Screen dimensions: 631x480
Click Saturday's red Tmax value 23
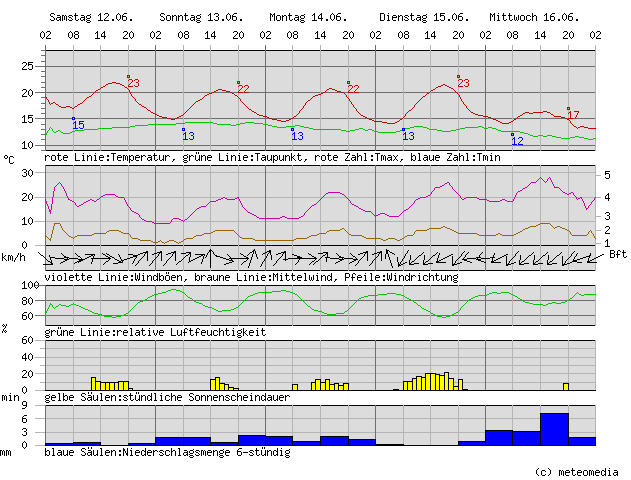point(133,83)
